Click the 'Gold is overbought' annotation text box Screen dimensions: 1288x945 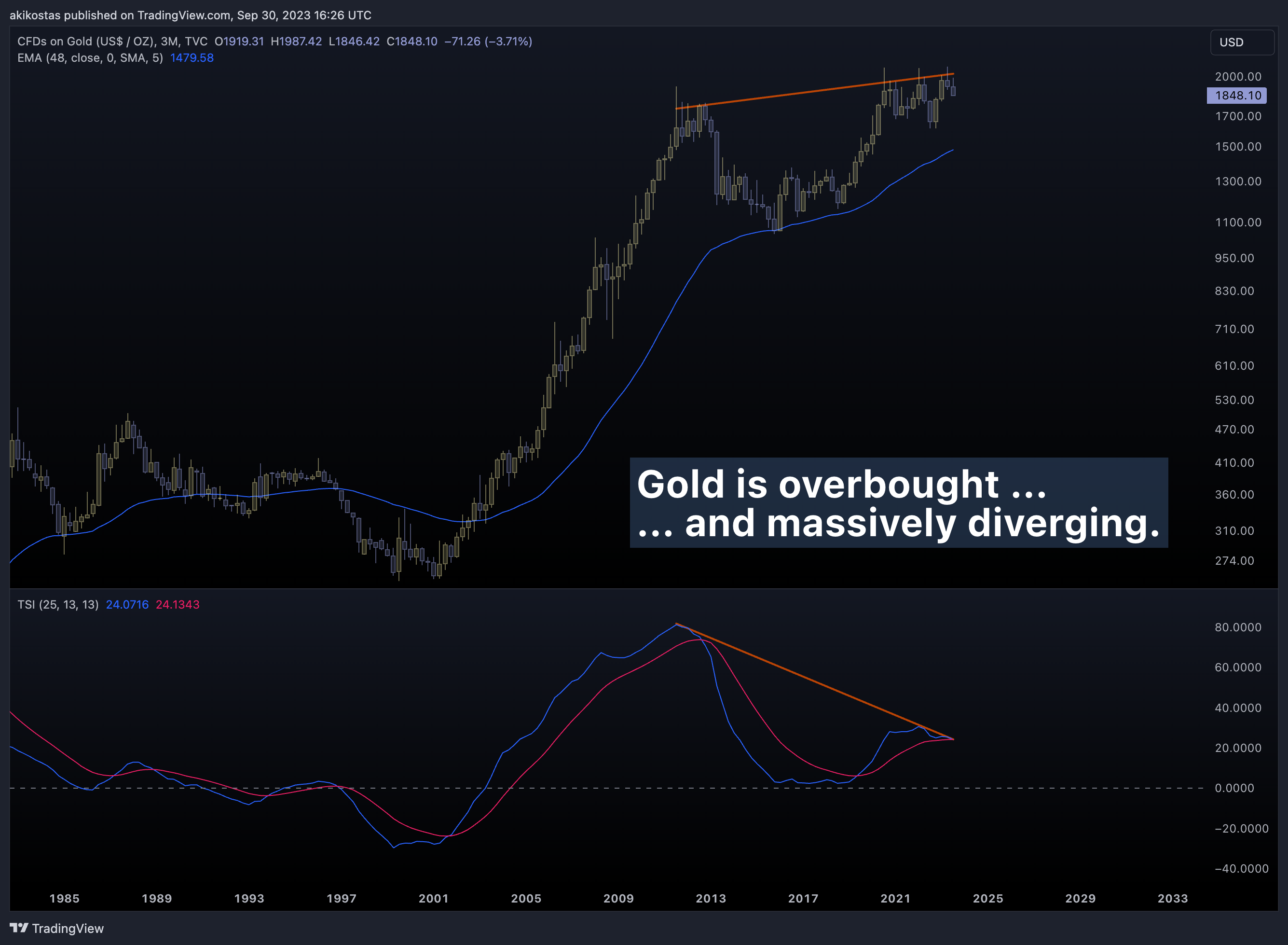tap(899, 503)
